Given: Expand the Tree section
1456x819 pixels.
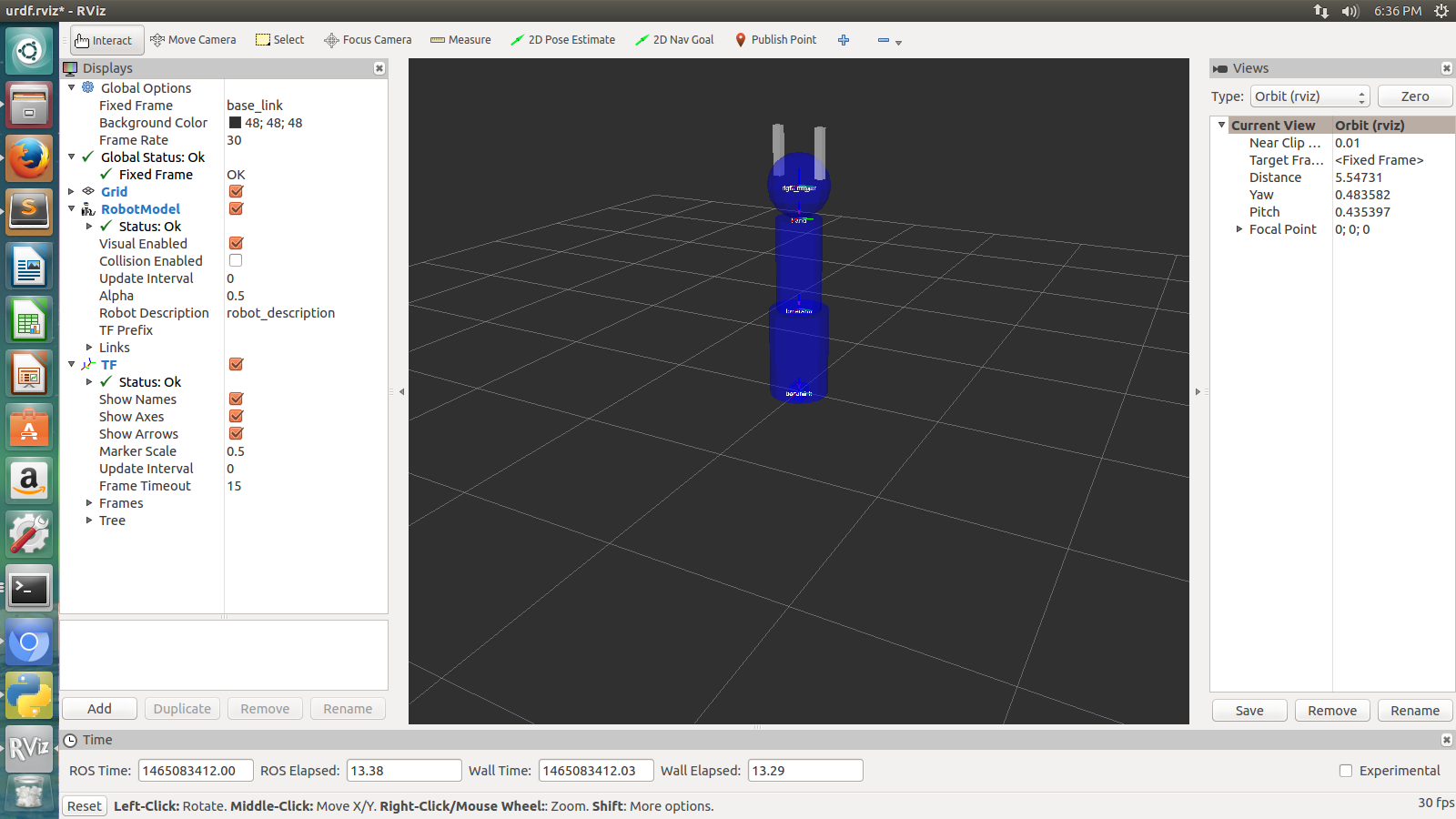Looking at the screenshot, I should 89,520.
